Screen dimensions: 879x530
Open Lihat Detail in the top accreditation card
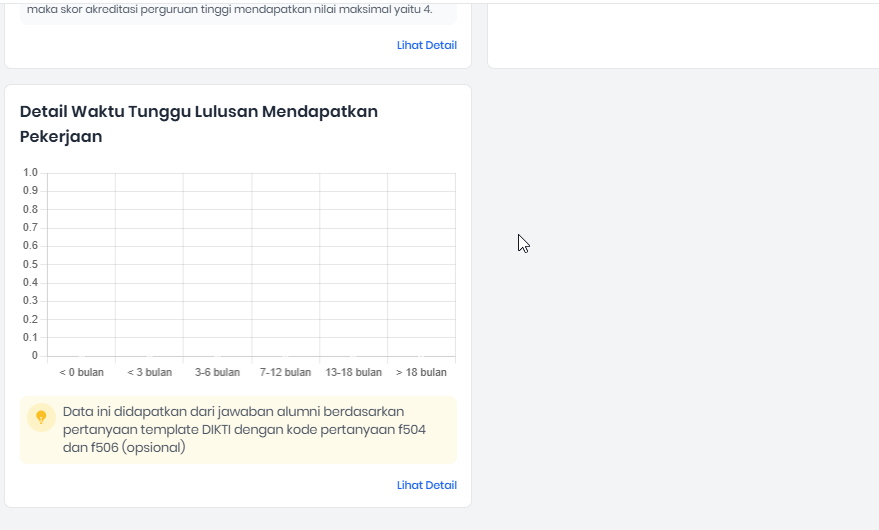426,45
